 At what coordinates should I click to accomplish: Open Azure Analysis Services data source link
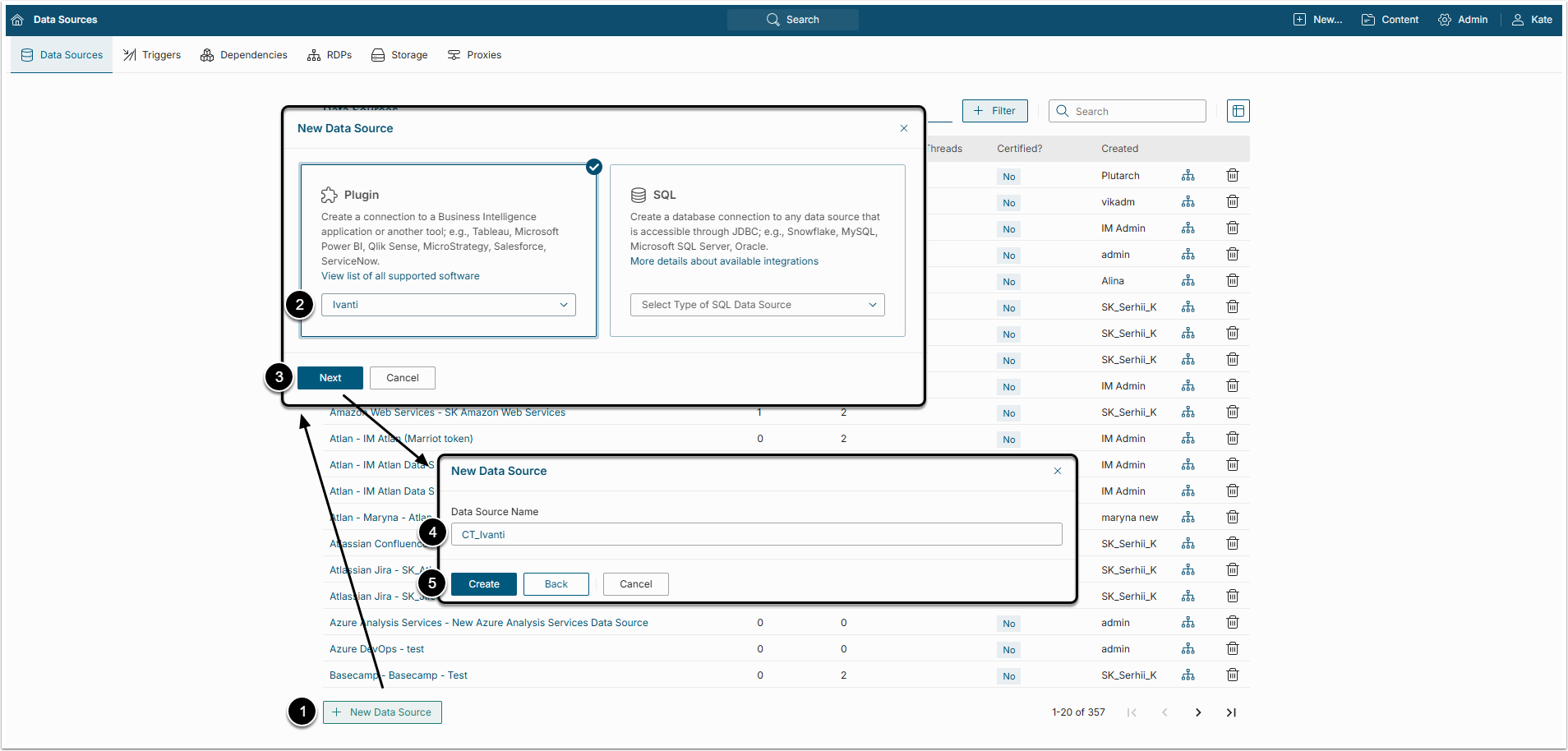point(489,623)
